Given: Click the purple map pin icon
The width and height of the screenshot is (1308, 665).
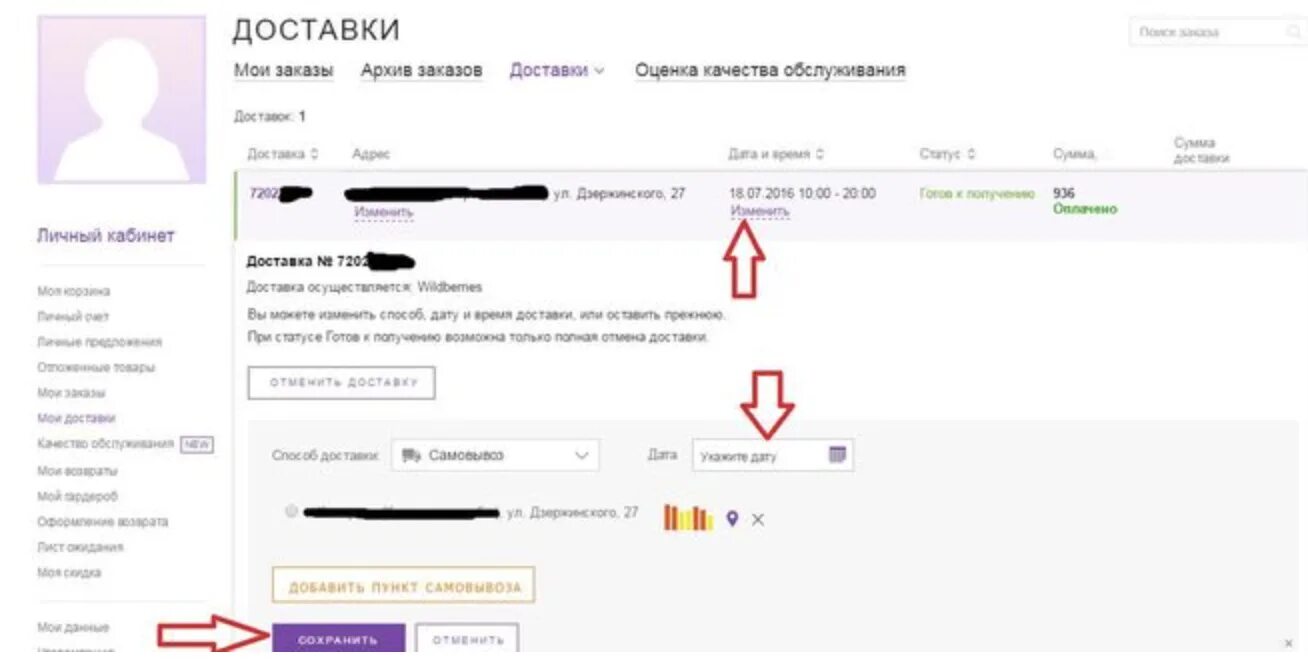Looking at the screenshot, I should [x=732, y=518].
